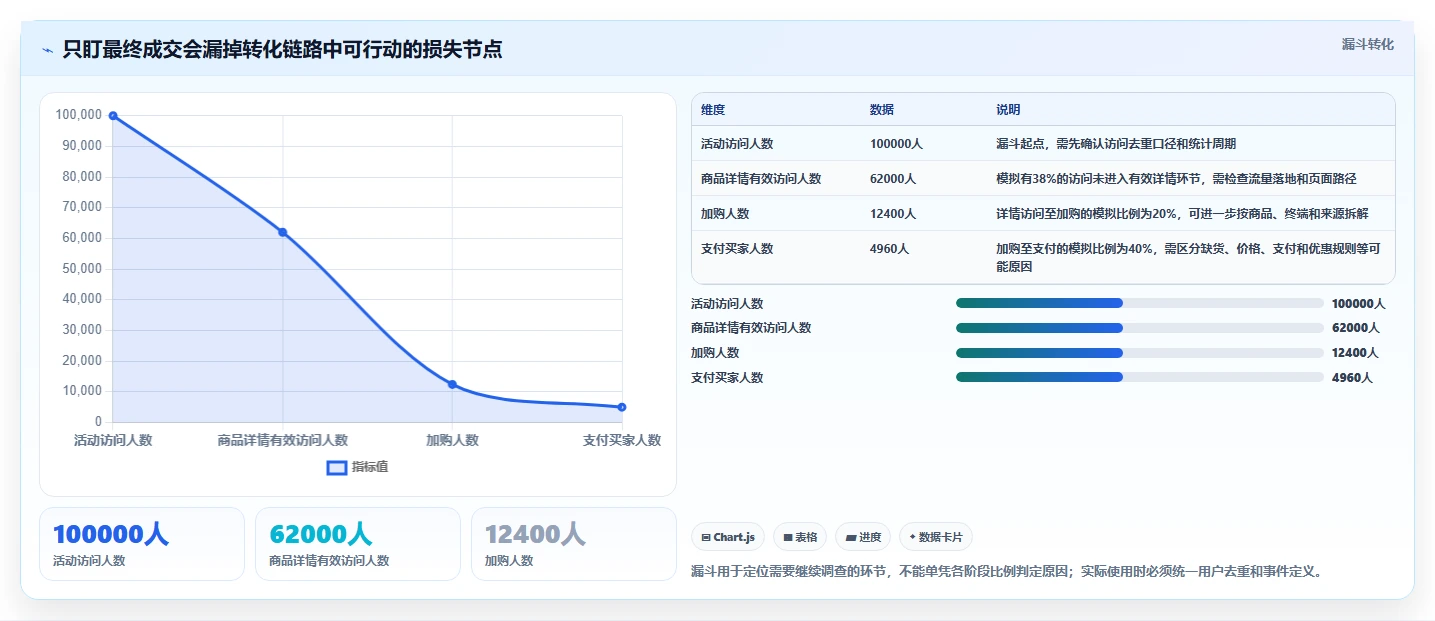Click the lightning icon beside the title
The width and height of the screenshot is (1435, 621).
(x=47, y=50)
